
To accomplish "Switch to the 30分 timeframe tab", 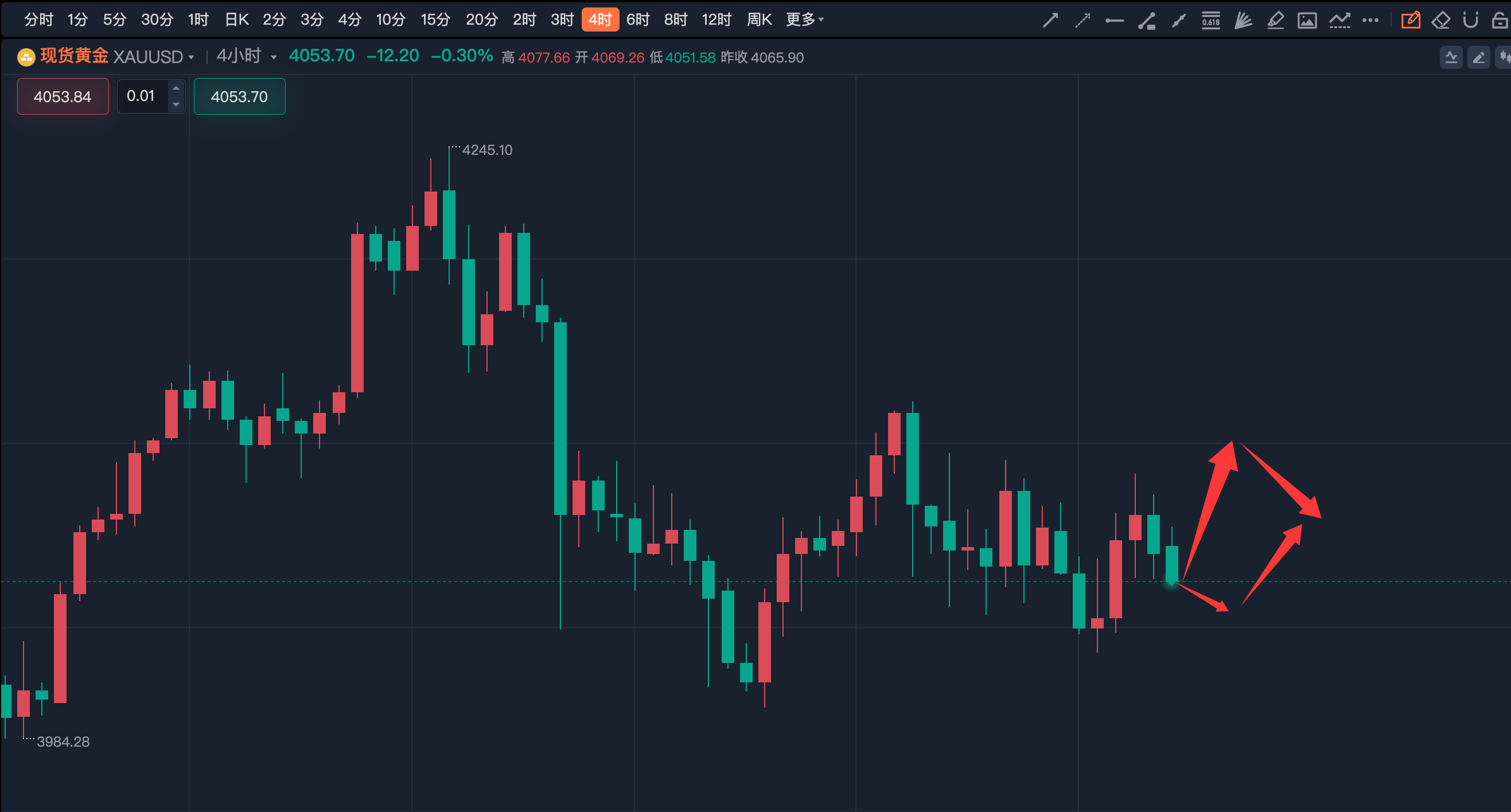I will point(157,20).
